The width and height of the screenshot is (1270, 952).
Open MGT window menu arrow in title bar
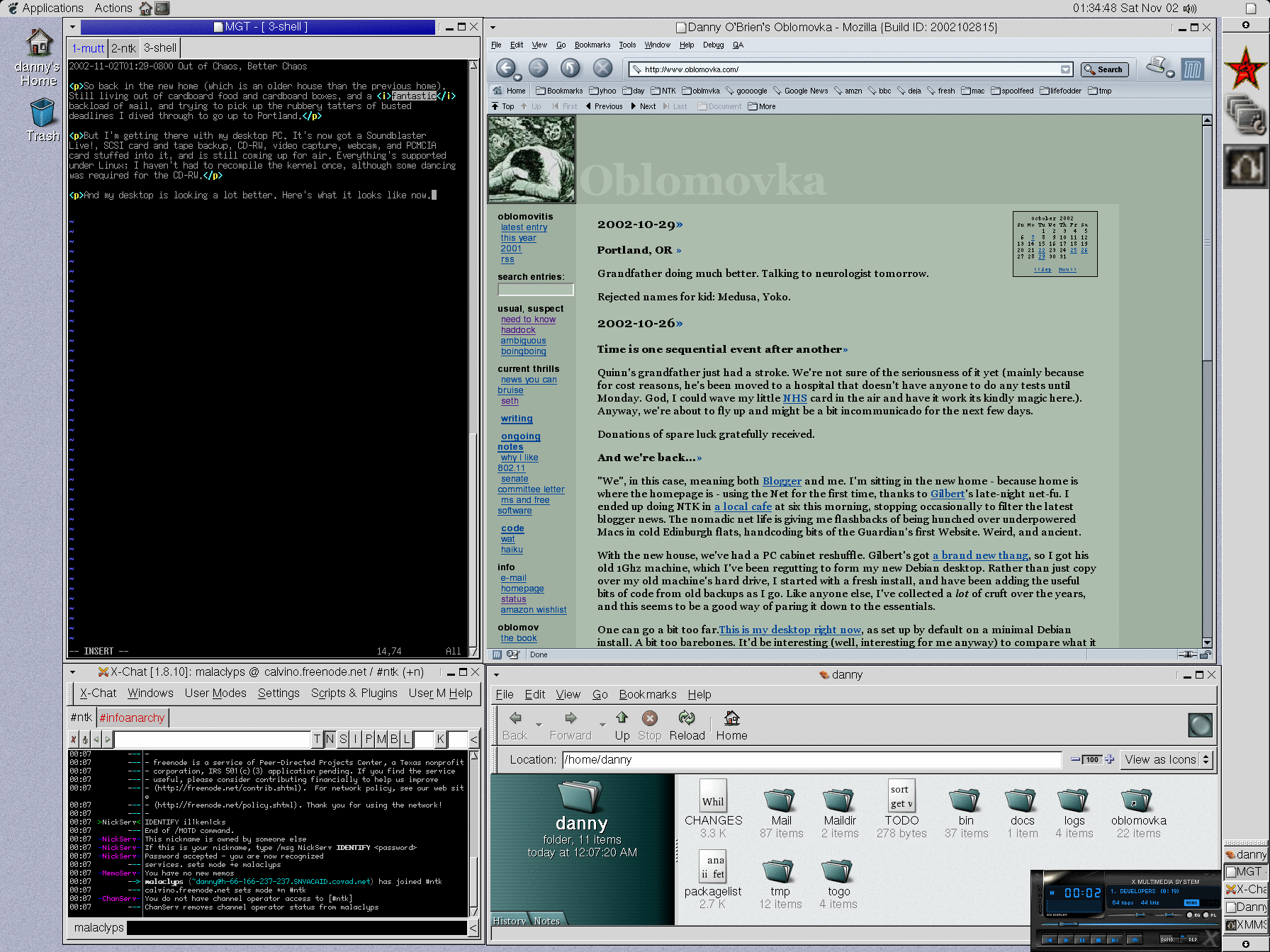pos(72,28)
